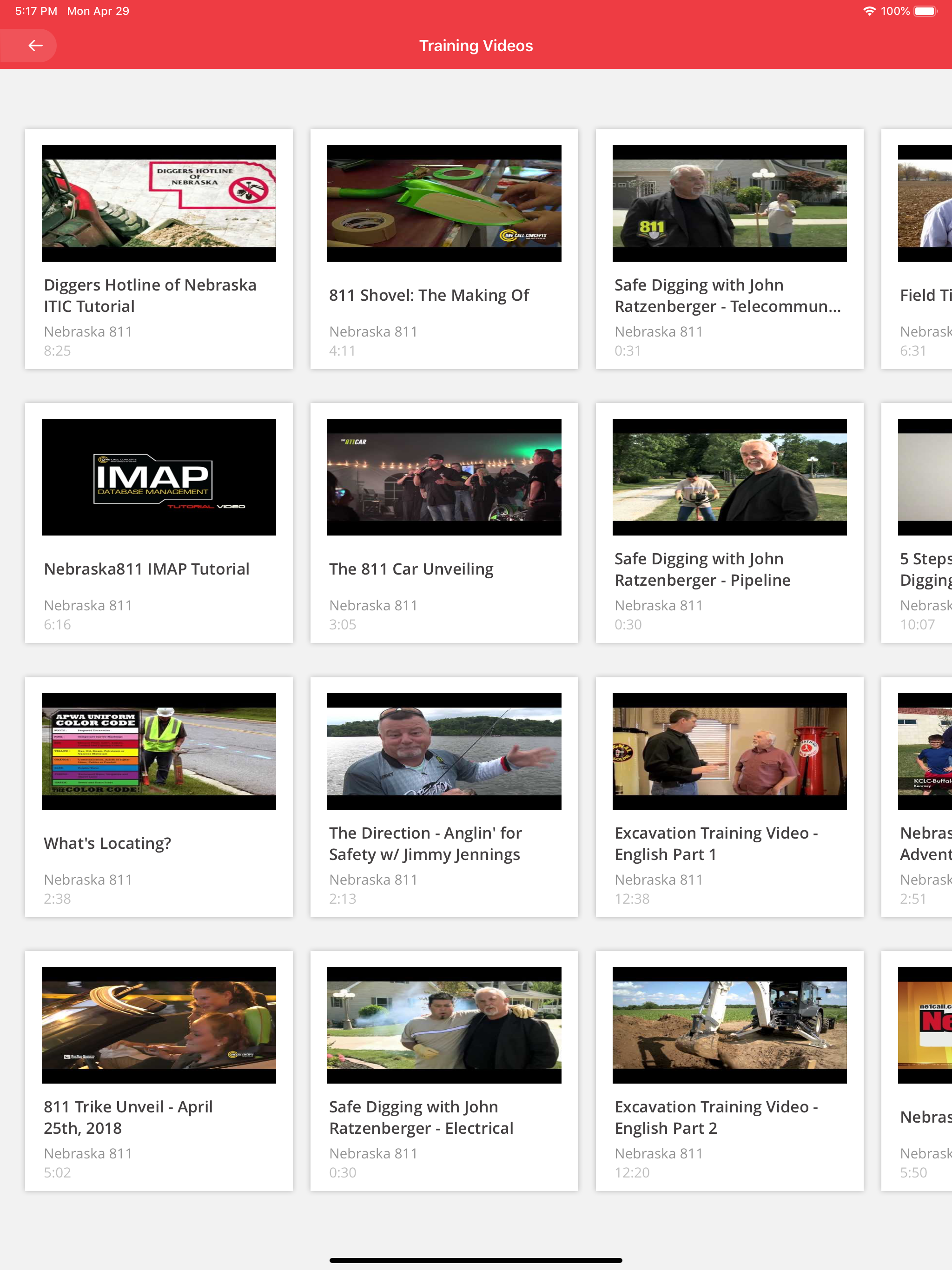The image size is (952, 1270).
Task: Tap the battery icon in status bar
Action: (926, 11)
